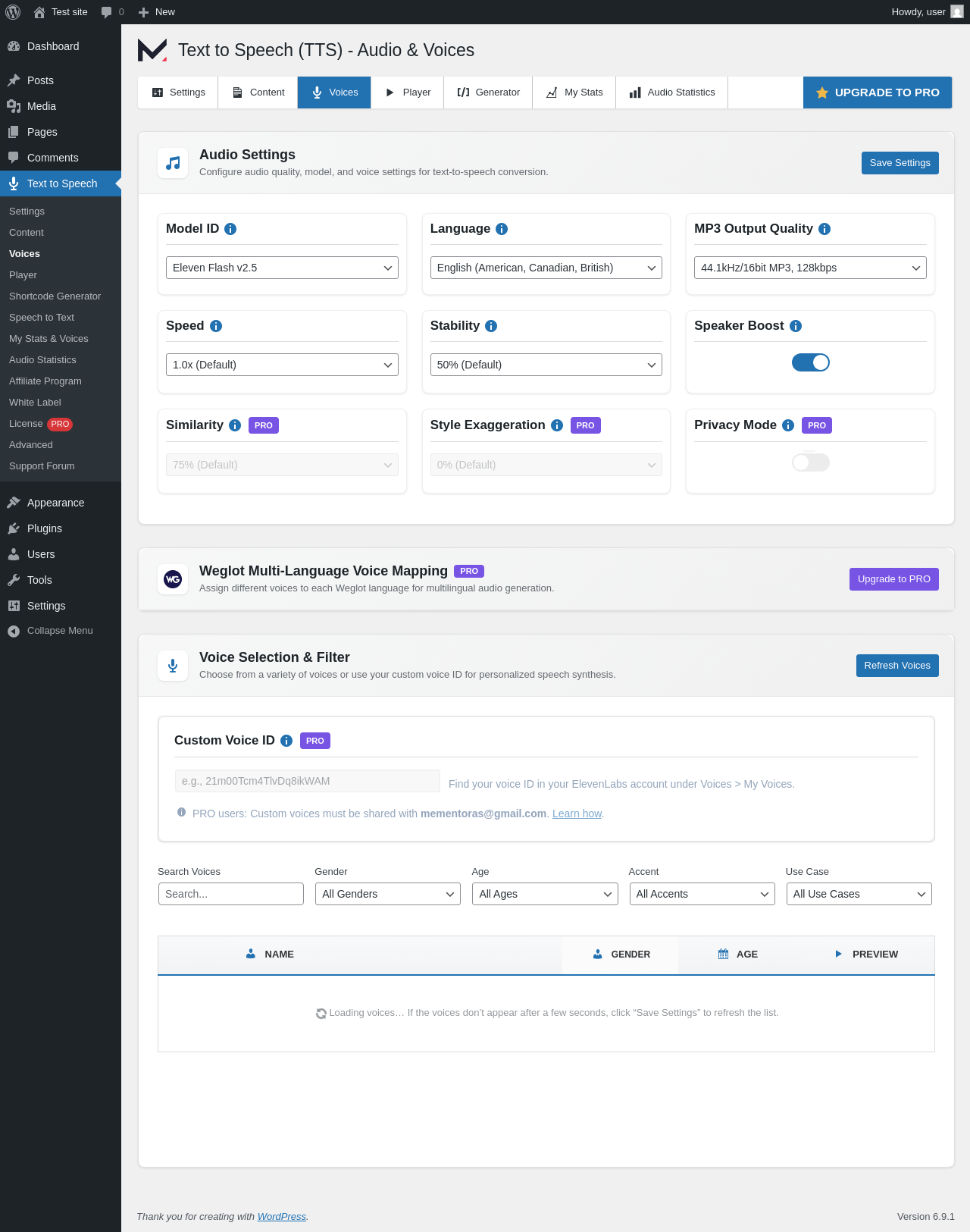Image resolution: width=970 pixels, height=1232 pixels.
Task: Open the All Accents filter dropdown
Action: [702, 894]
